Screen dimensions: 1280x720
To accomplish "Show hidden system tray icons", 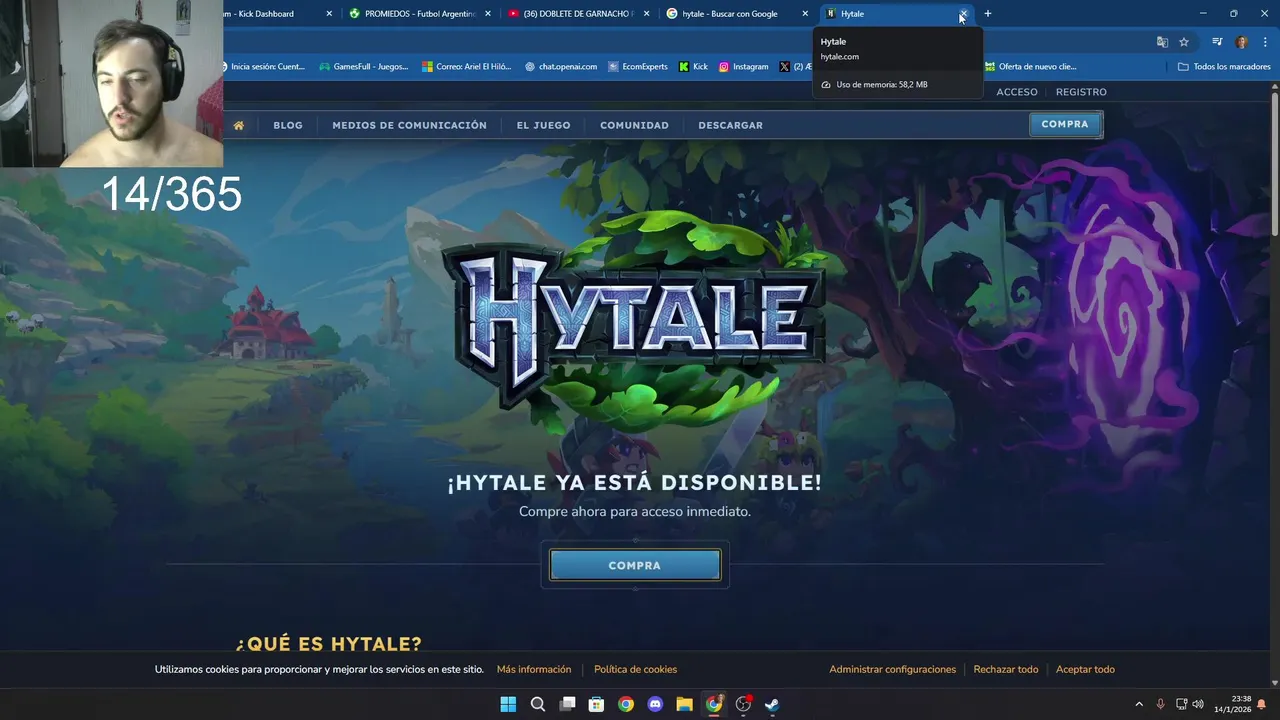I will [x=1138, y=704].
